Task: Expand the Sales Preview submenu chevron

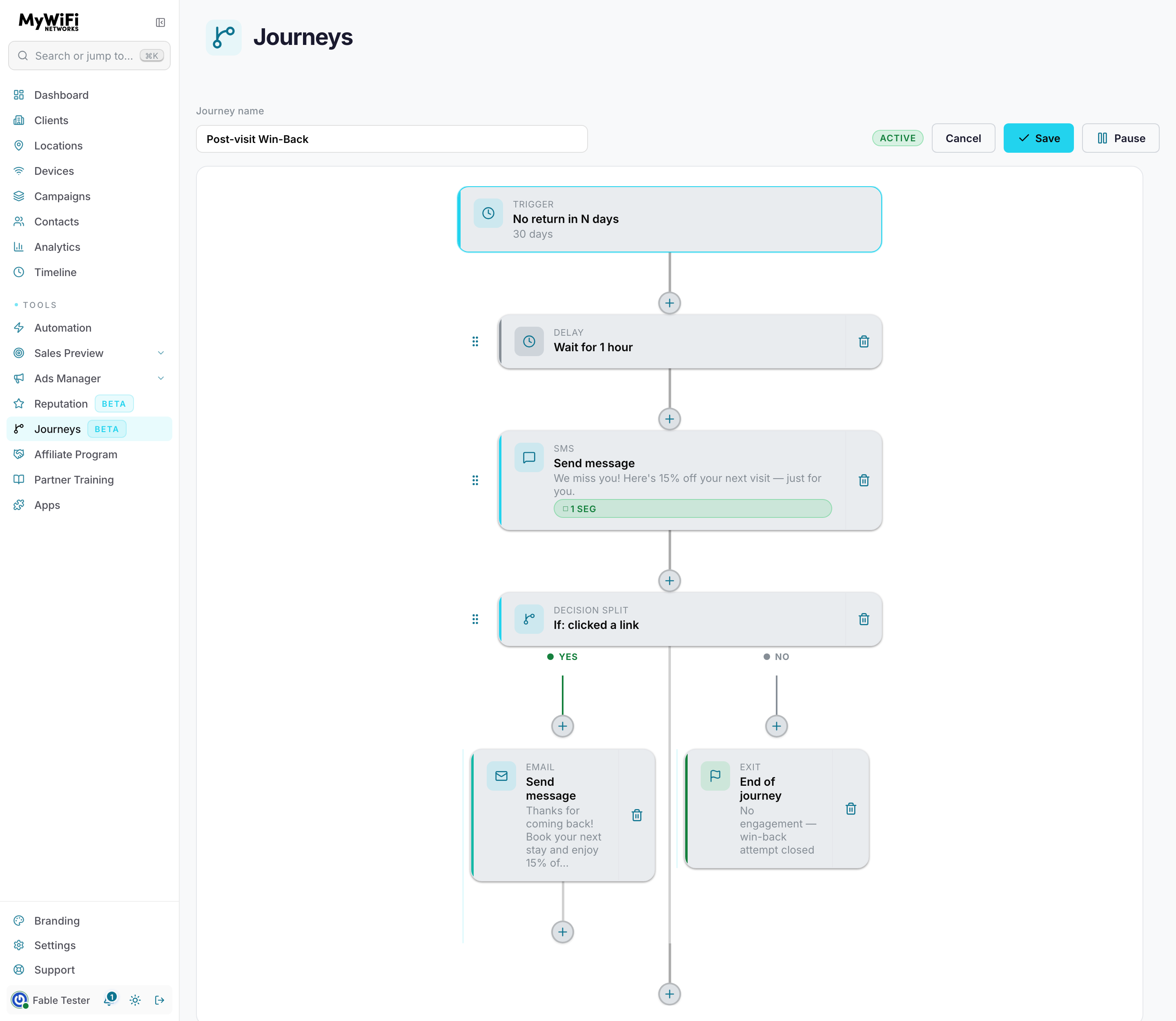Action: [x=160, y=353]
